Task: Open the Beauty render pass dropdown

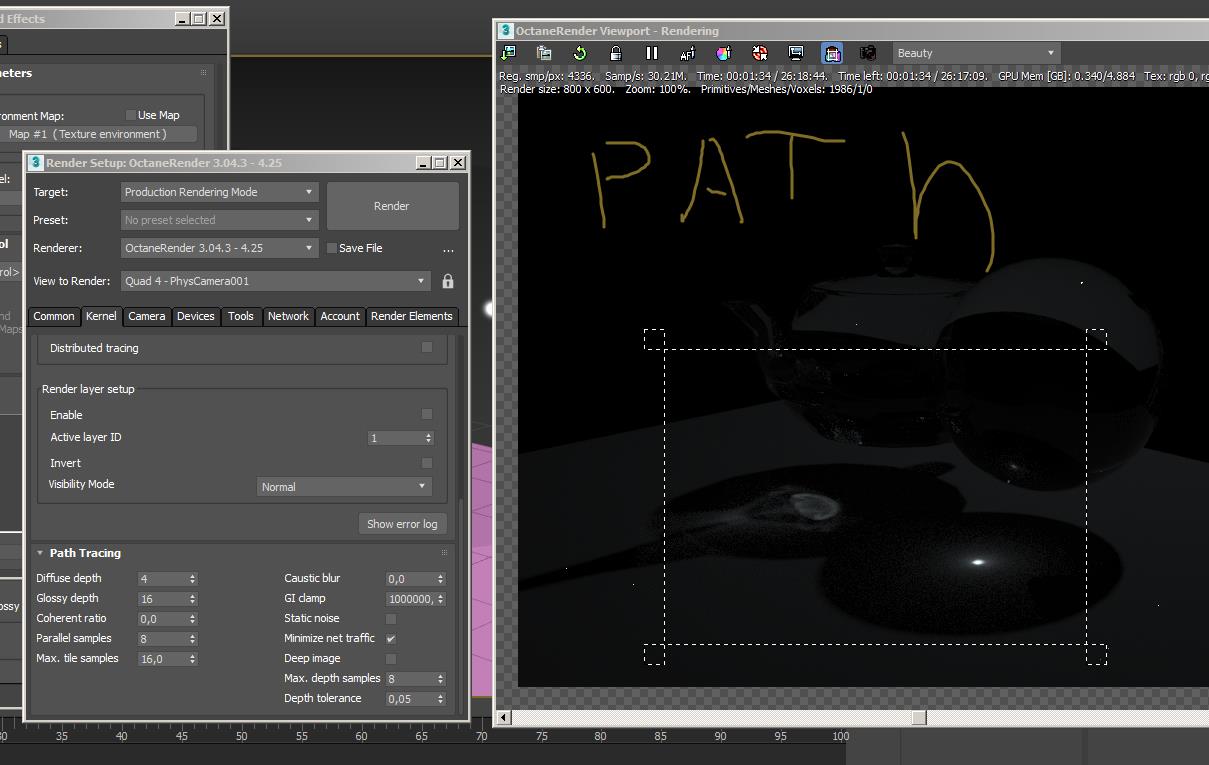Action: [975, 53]
